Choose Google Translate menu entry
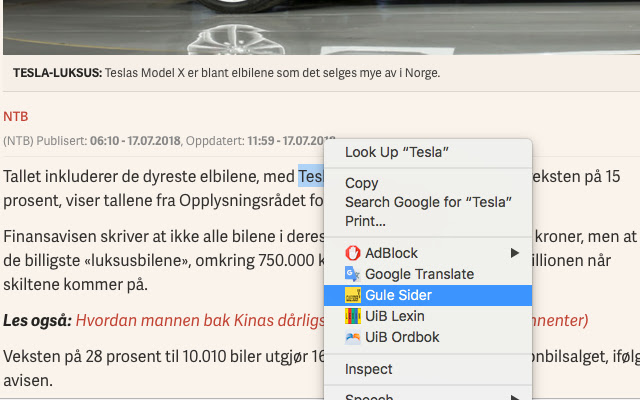Image resolution: width=640 pixels, height=400 pixels. pyautogui.click(x=428, y=274)
